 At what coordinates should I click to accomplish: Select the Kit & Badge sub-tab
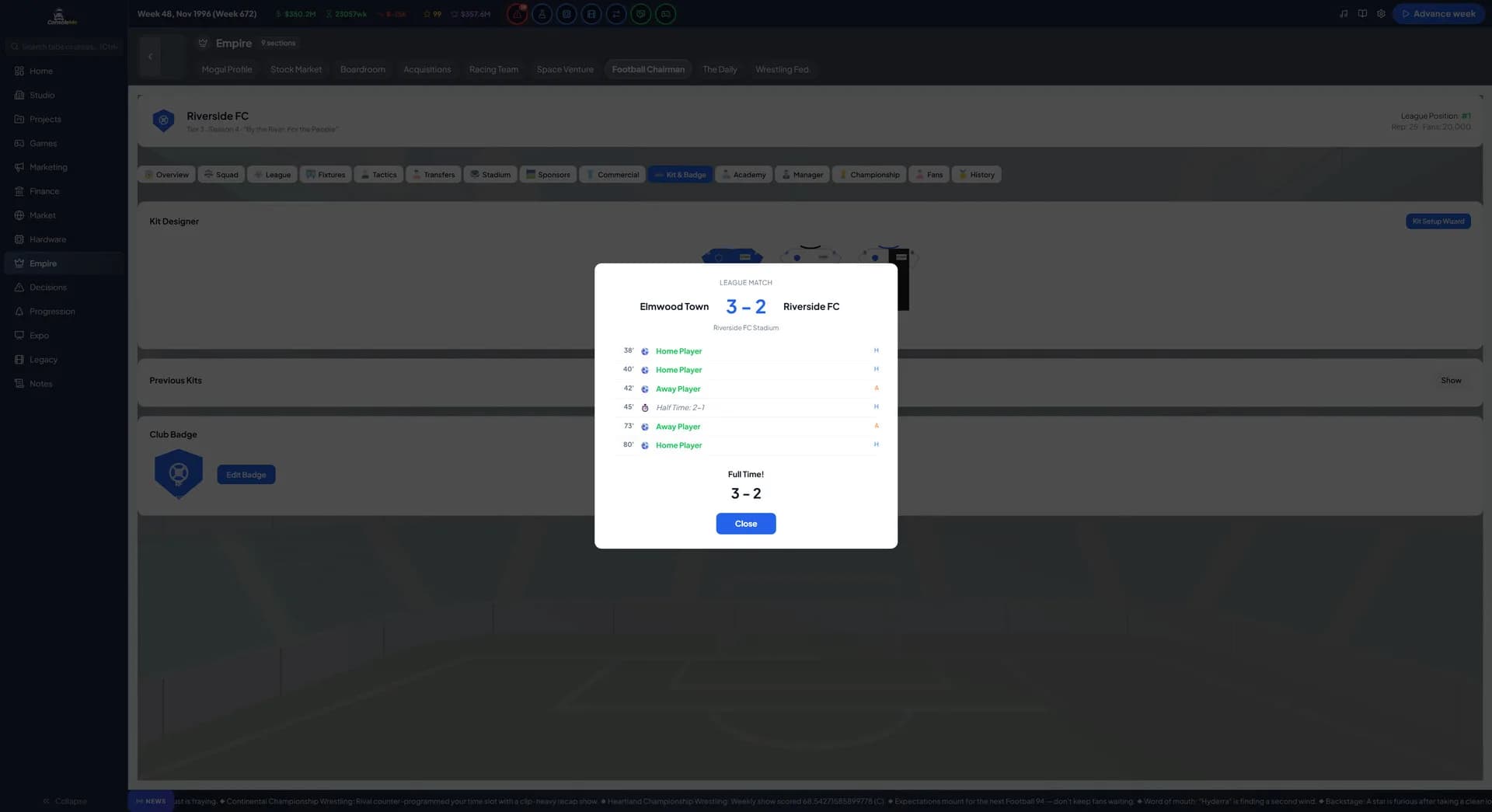(x=680, y=175)
